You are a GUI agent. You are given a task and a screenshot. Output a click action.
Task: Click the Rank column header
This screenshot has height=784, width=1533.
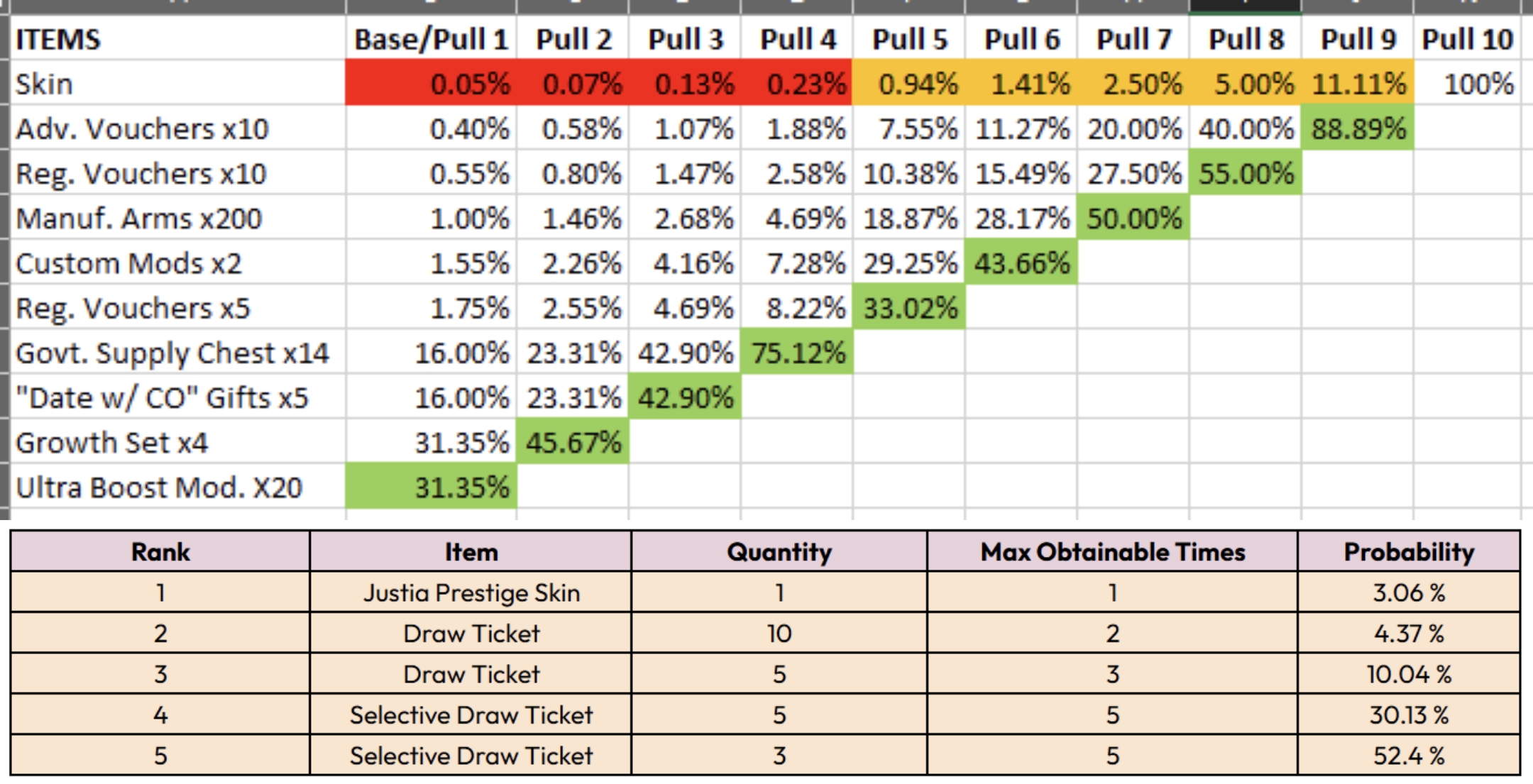tap(160, 551)
